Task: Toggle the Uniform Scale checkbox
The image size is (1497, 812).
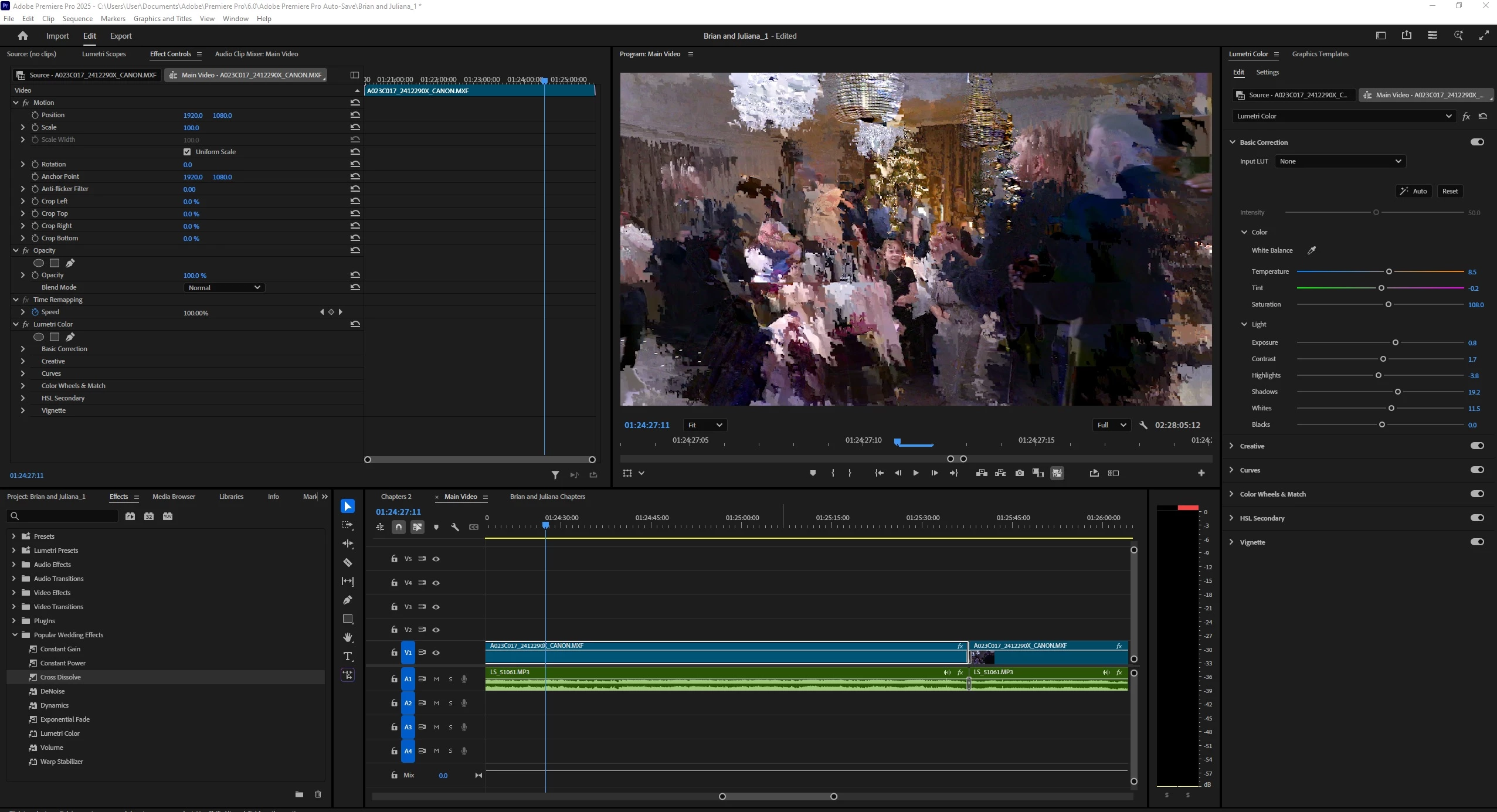Action: coord(187,152)
